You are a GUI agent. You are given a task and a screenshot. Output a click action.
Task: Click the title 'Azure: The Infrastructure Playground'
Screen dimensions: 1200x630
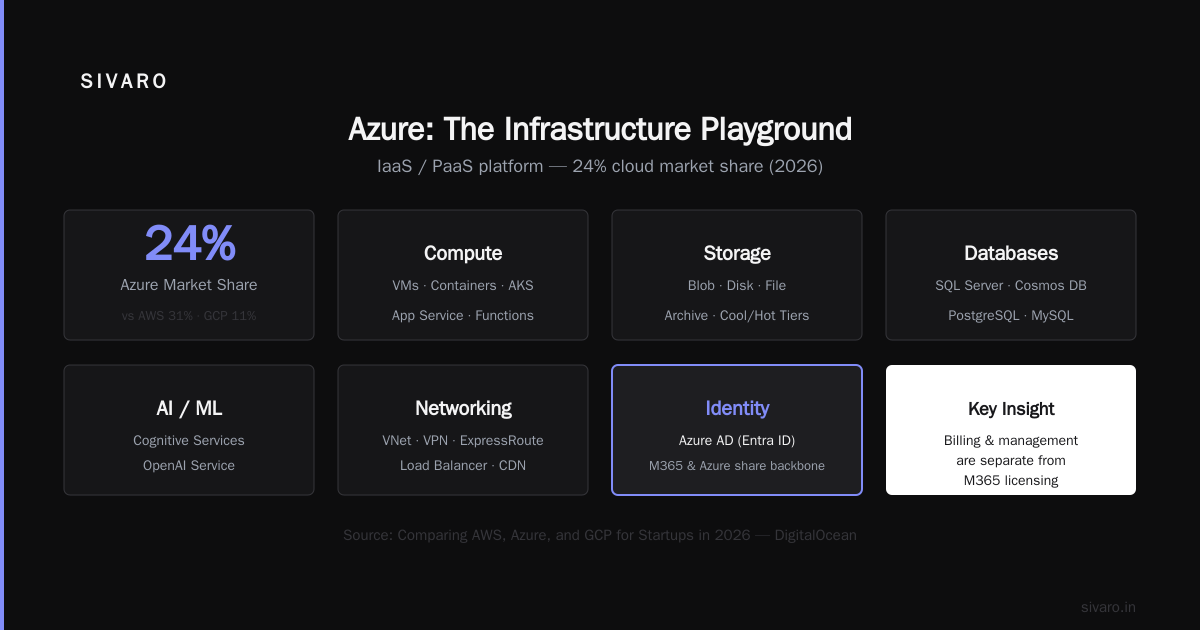(x=600, y=129)
